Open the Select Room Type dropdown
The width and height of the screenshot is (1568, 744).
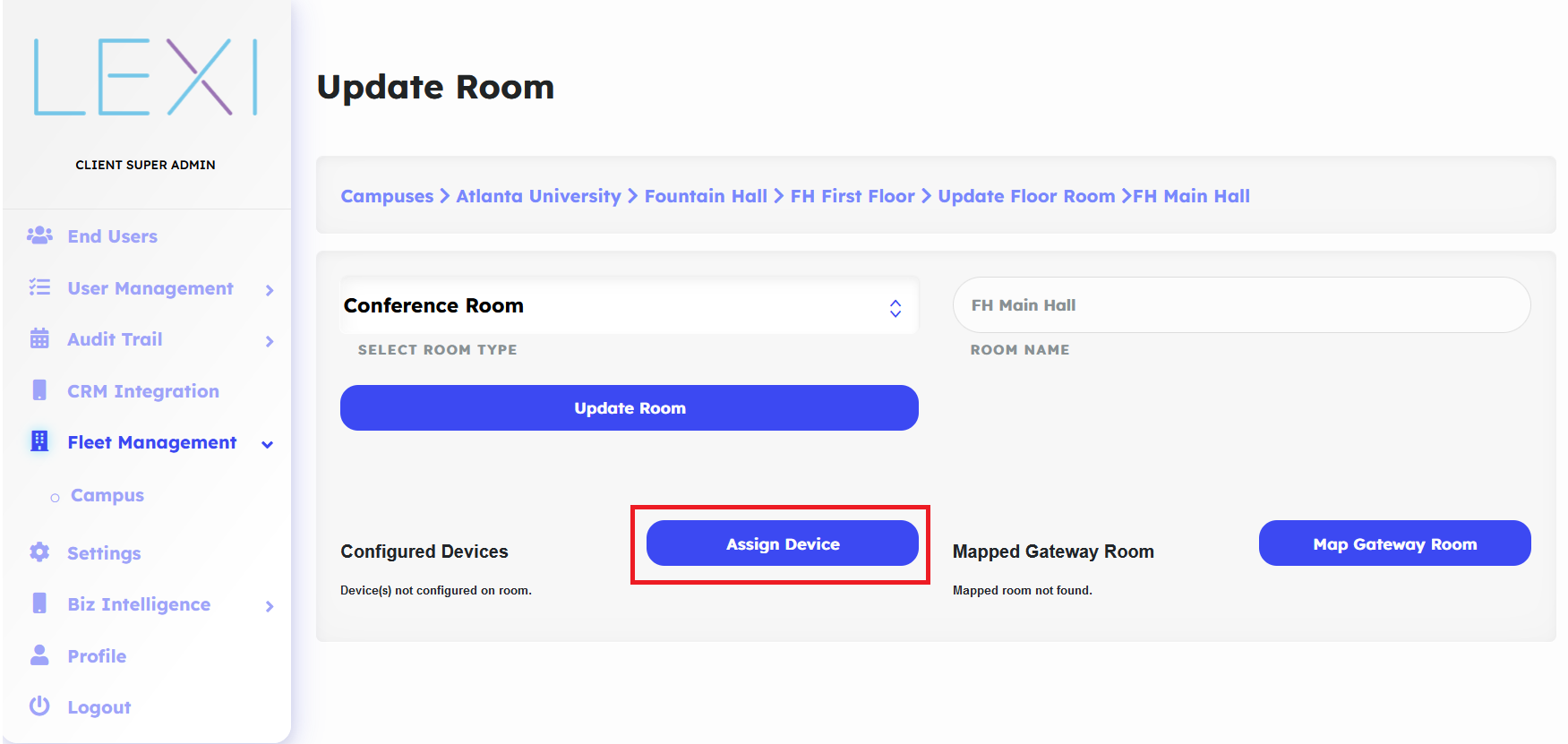[629, 306]
